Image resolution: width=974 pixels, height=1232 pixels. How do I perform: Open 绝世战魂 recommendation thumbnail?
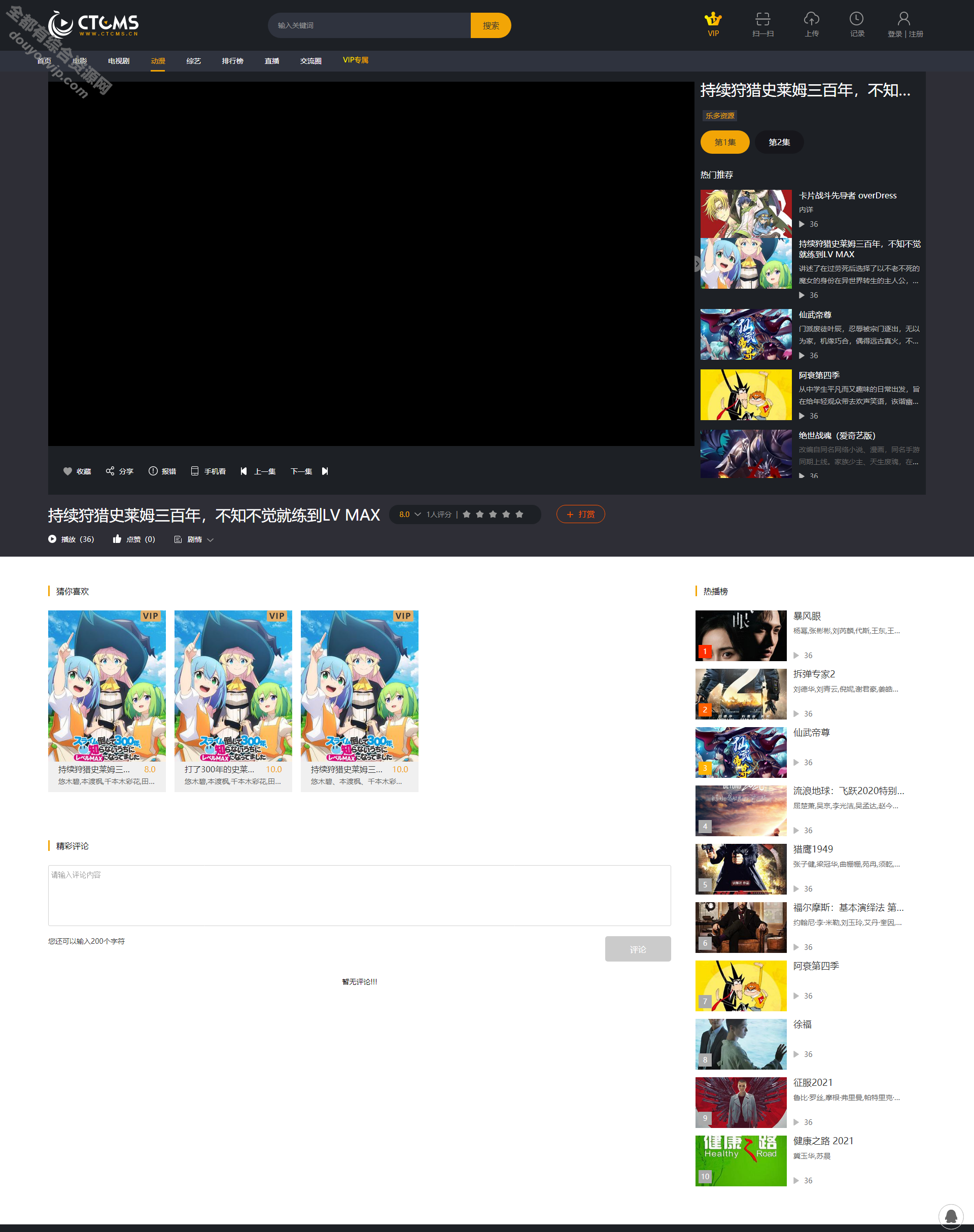pyautogui.click(x=746, y=454)
